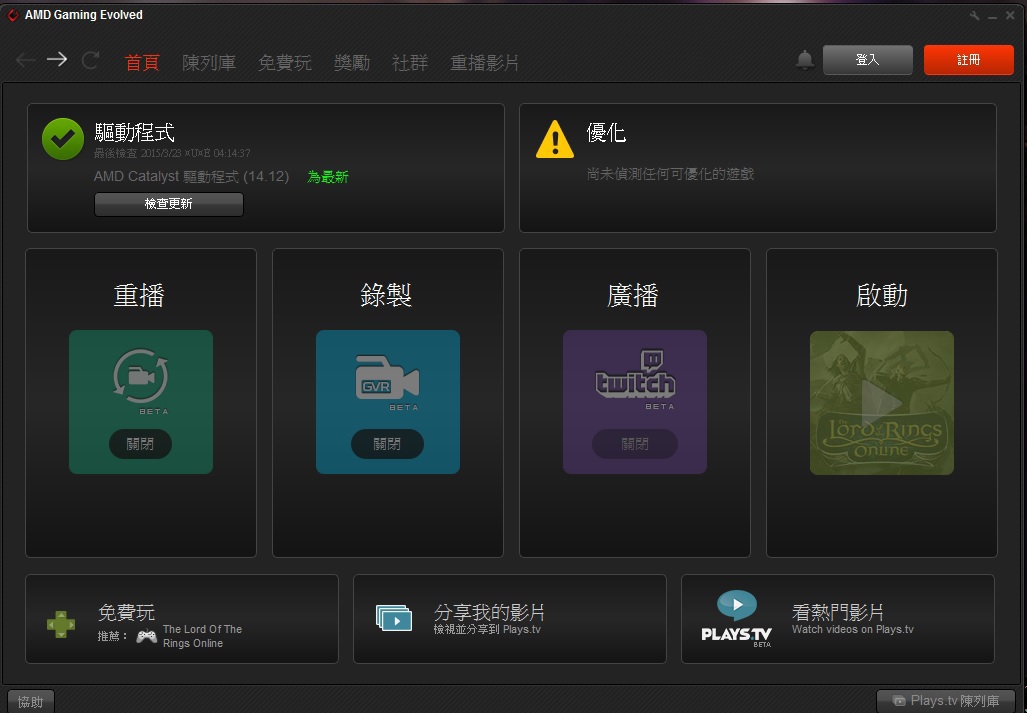Click the PLAYS.TV logo
The width and height of the screenshot is (1027, 713).
(x=736, y=619)
